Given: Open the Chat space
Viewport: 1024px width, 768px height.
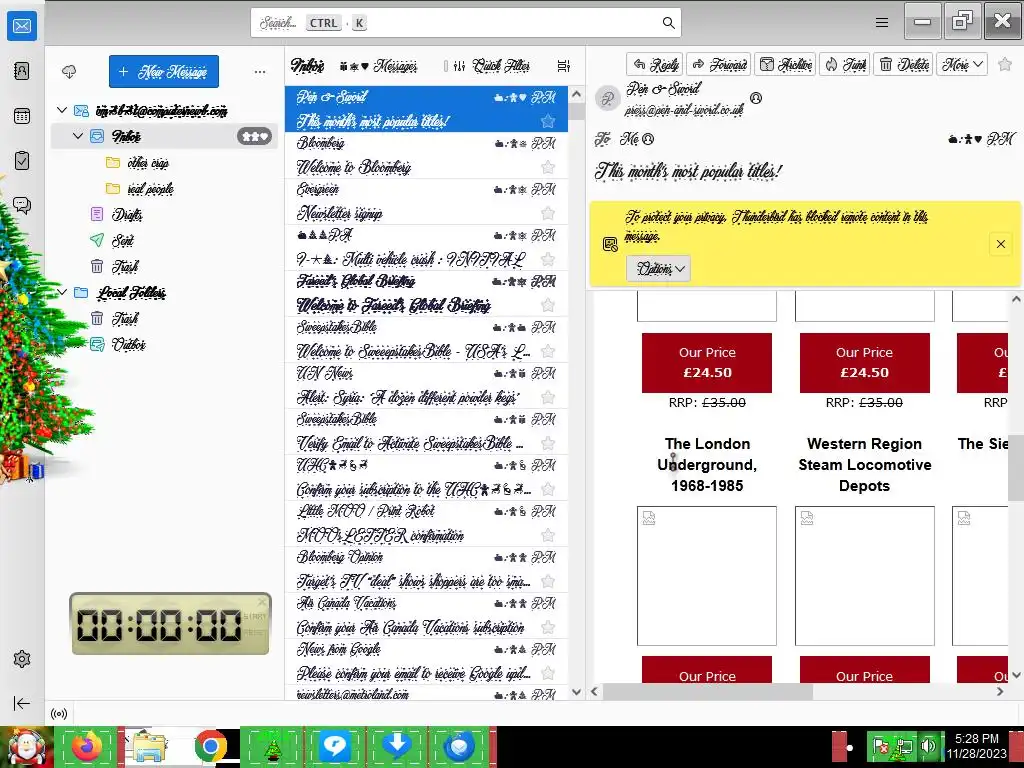Looking at the screenshot, I should (x=22, y=206).
